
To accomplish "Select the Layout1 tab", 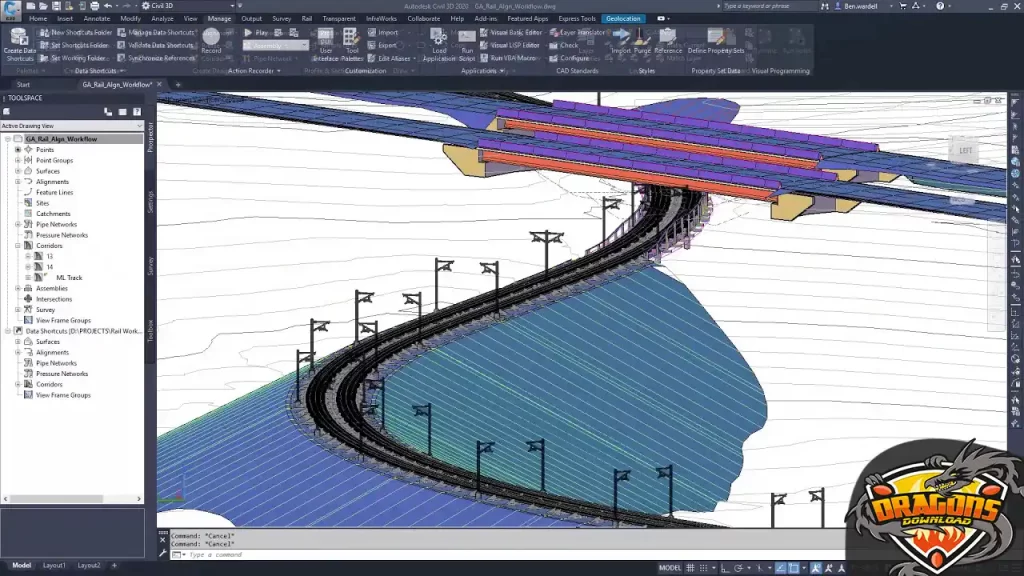I will pos(55,565).
